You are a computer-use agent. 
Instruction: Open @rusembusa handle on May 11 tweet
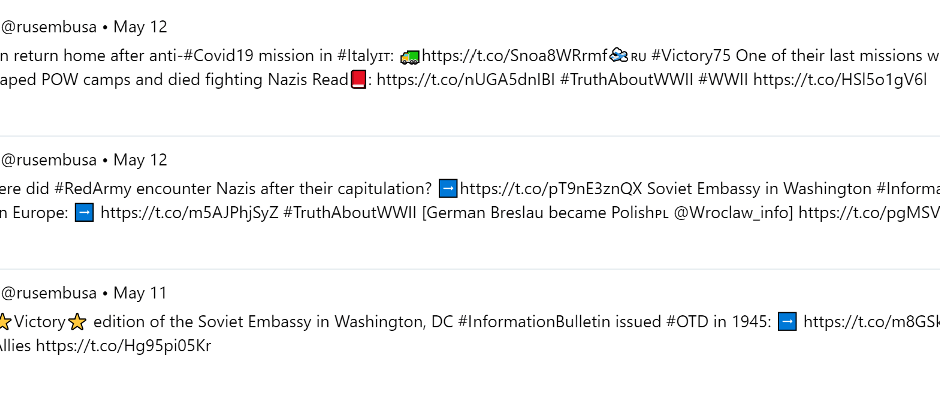49,293
